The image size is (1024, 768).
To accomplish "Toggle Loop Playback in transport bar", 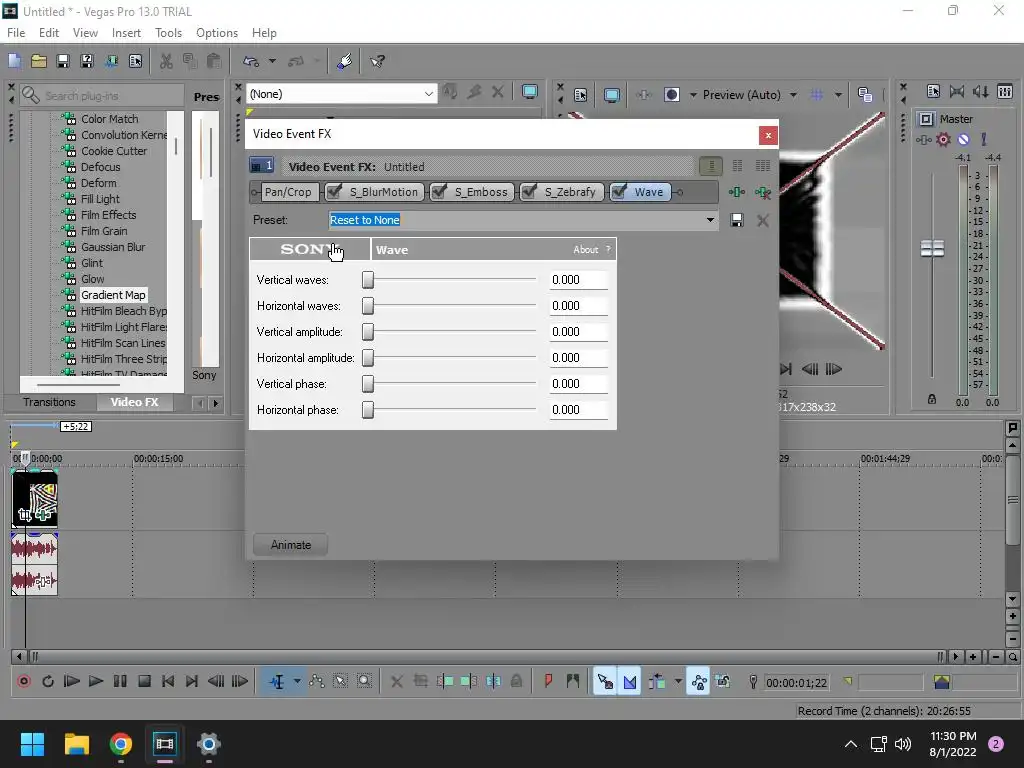I will 48,681.
